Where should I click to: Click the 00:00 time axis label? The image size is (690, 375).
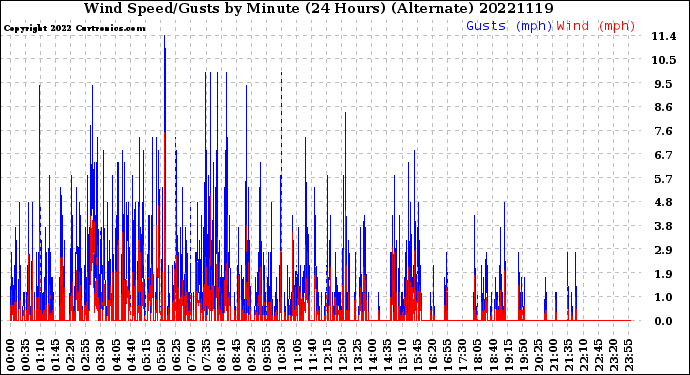click(11, 354)
